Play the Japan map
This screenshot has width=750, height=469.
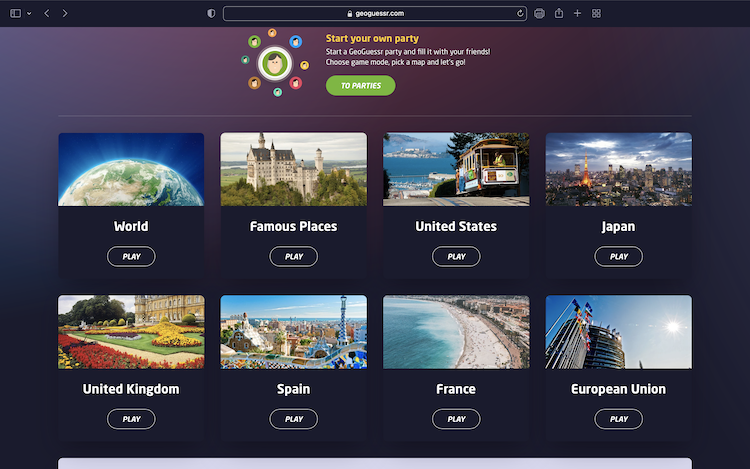click(x=618, y=257)
